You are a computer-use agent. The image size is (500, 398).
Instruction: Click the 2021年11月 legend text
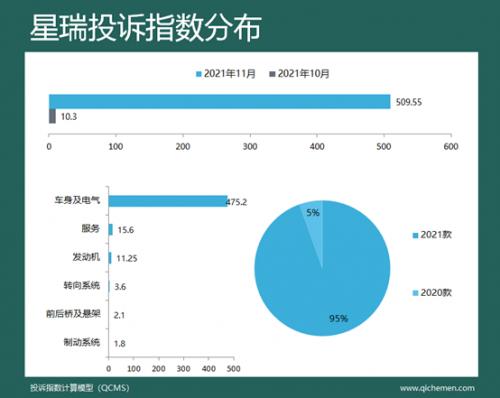click(230, 74)
